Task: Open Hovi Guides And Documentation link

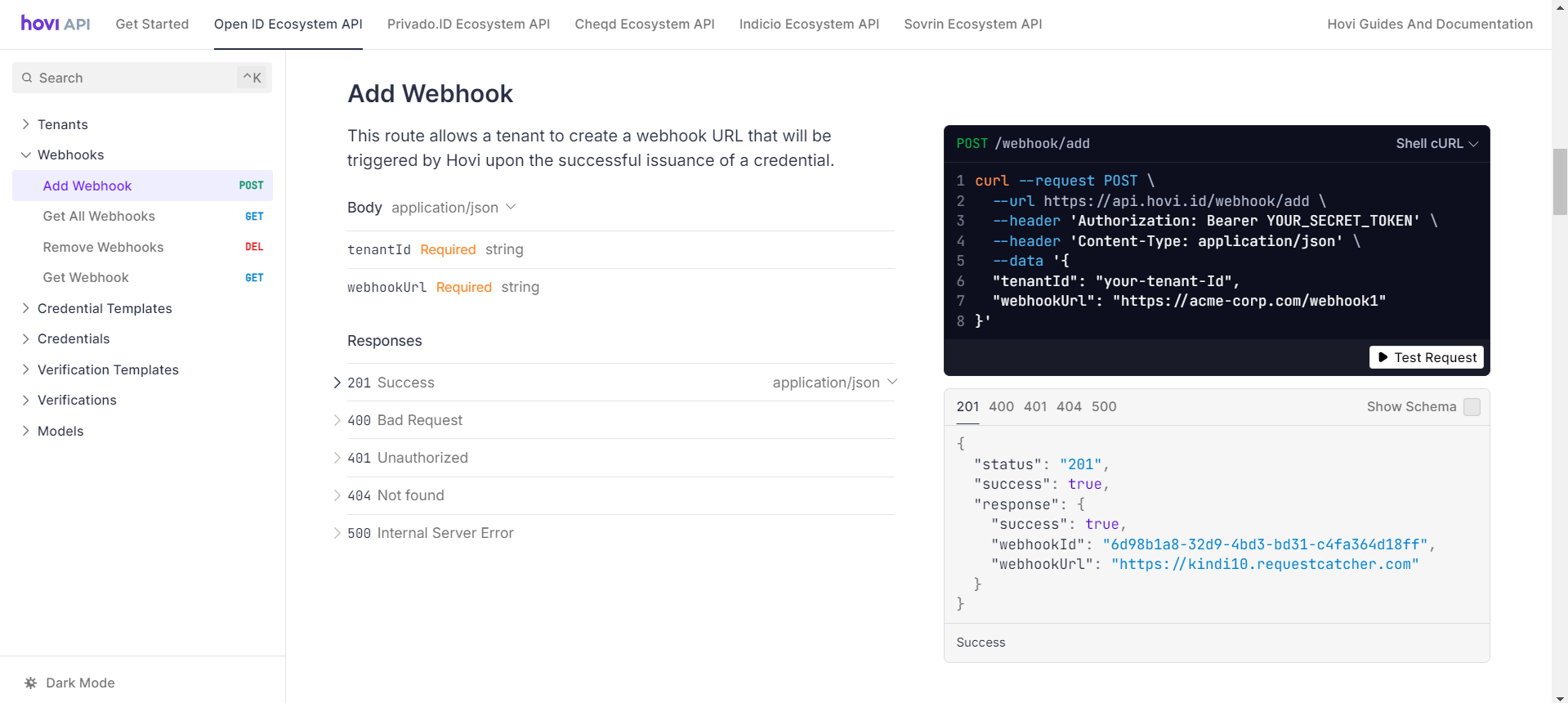Action: (1429, 24)
